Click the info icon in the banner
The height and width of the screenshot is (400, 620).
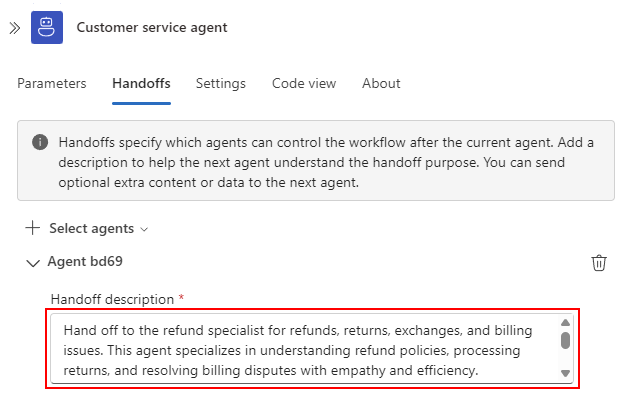tap(40, 142)
